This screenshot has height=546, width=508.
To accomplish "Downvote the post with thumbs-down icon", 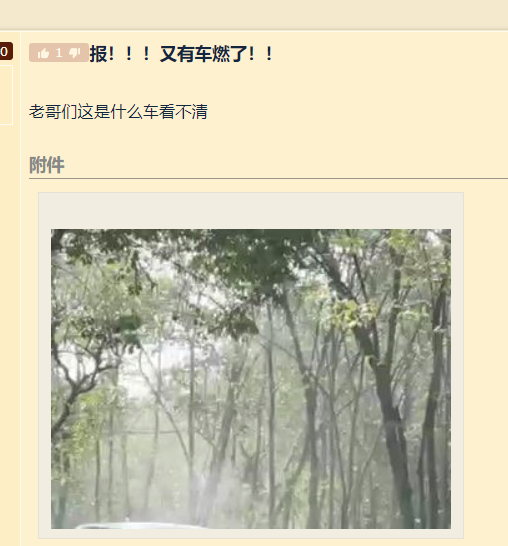I will click(75, 53).
